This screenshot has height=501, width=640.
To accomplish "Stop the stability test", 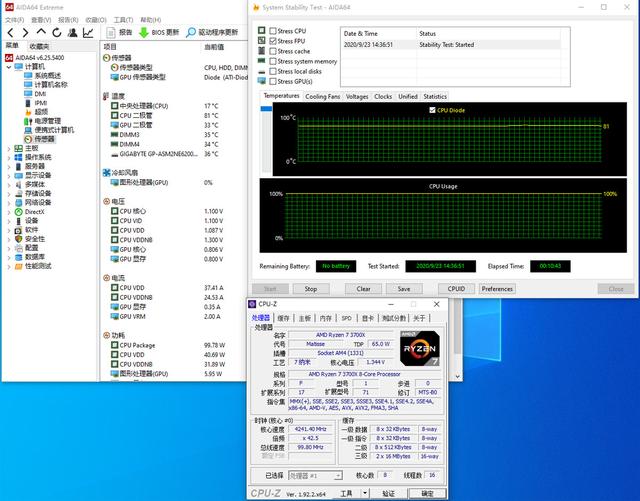I will pos(311,289).
